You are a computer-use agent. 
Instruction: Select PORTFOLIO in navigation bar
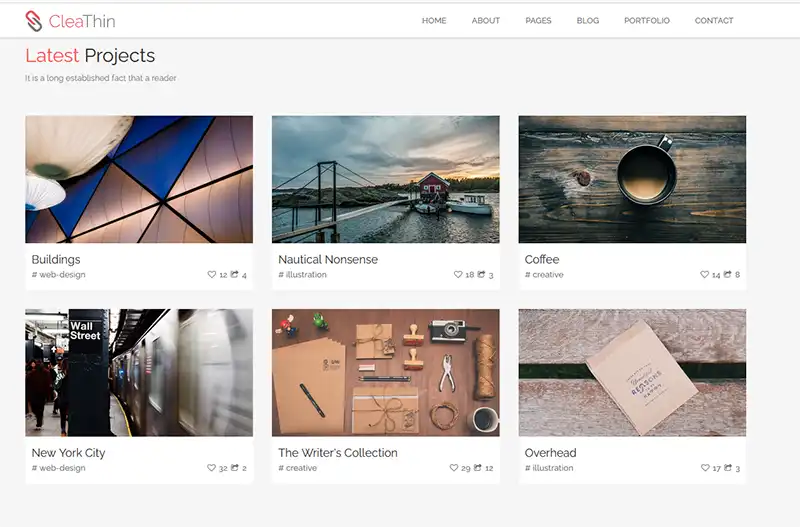click(x=646, y=21)
